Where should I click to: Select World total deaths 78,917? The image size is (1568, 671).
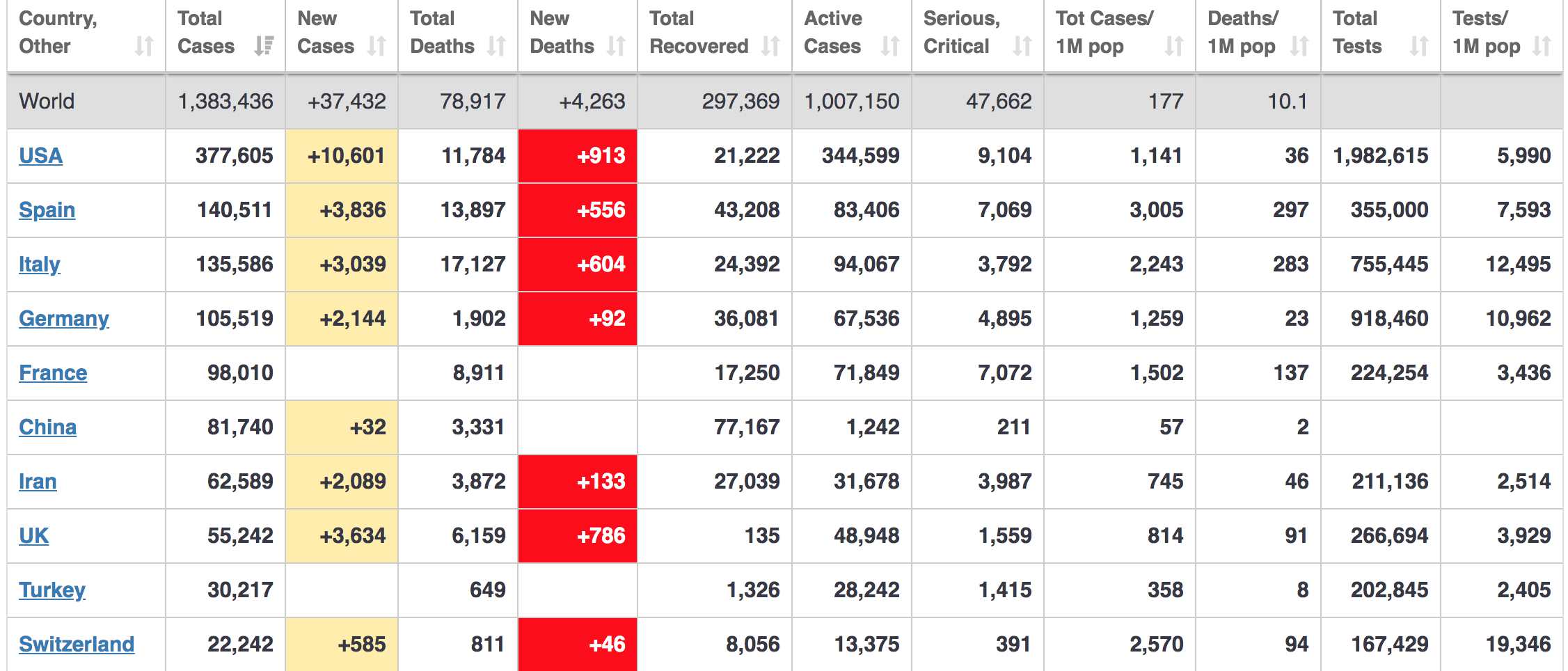pyautogui.click(x=473, y=101)
